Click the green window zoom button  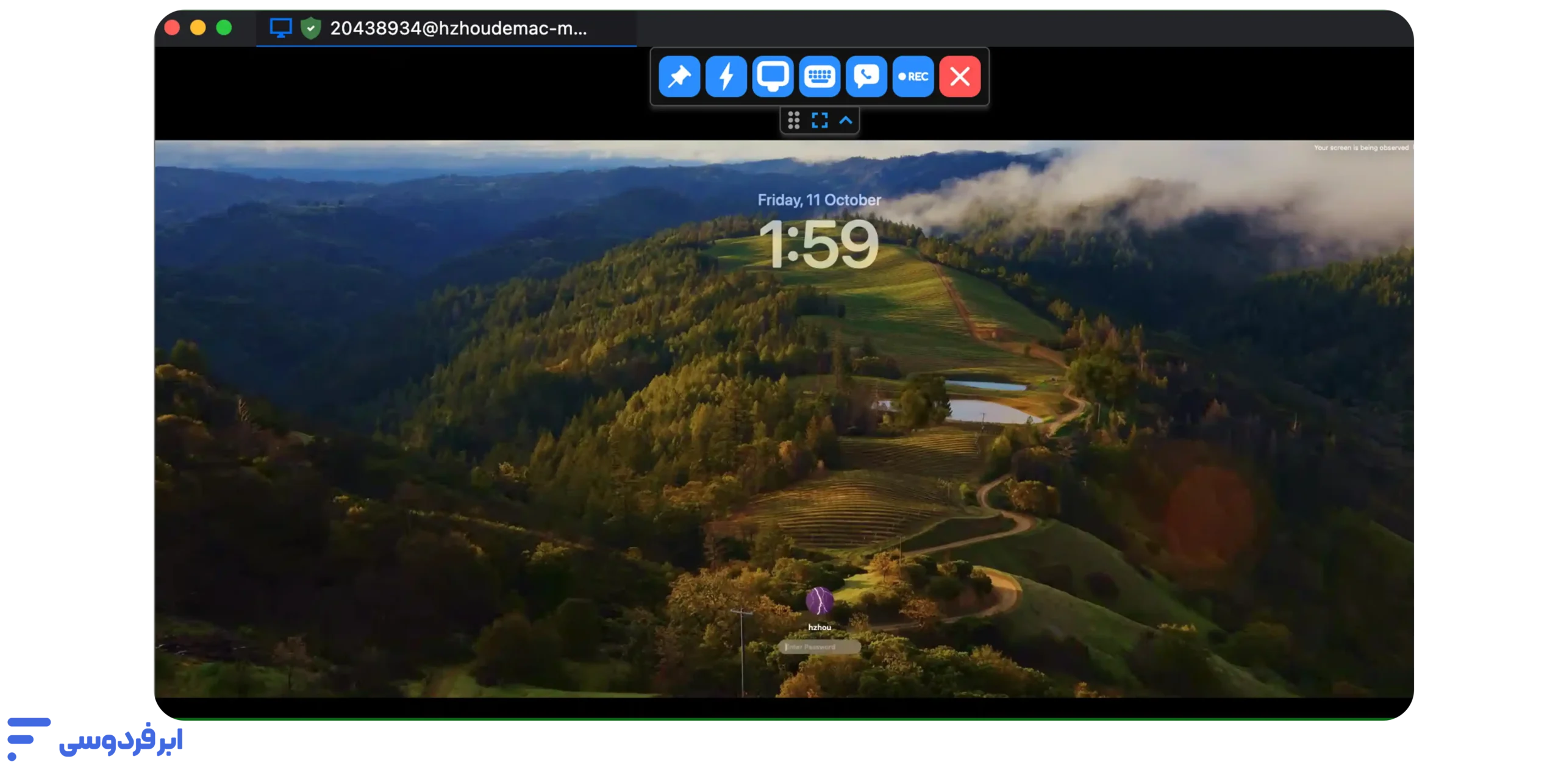(x=224, y=28)
